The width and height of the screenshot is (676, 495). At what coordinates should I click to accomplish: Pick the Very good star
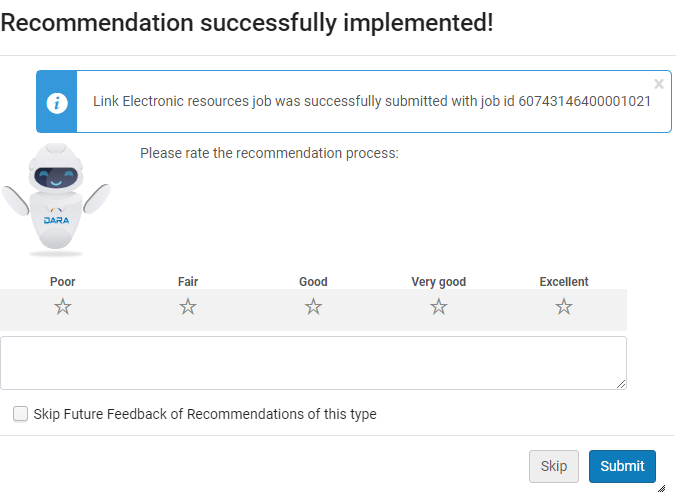(x=439, y=307)
